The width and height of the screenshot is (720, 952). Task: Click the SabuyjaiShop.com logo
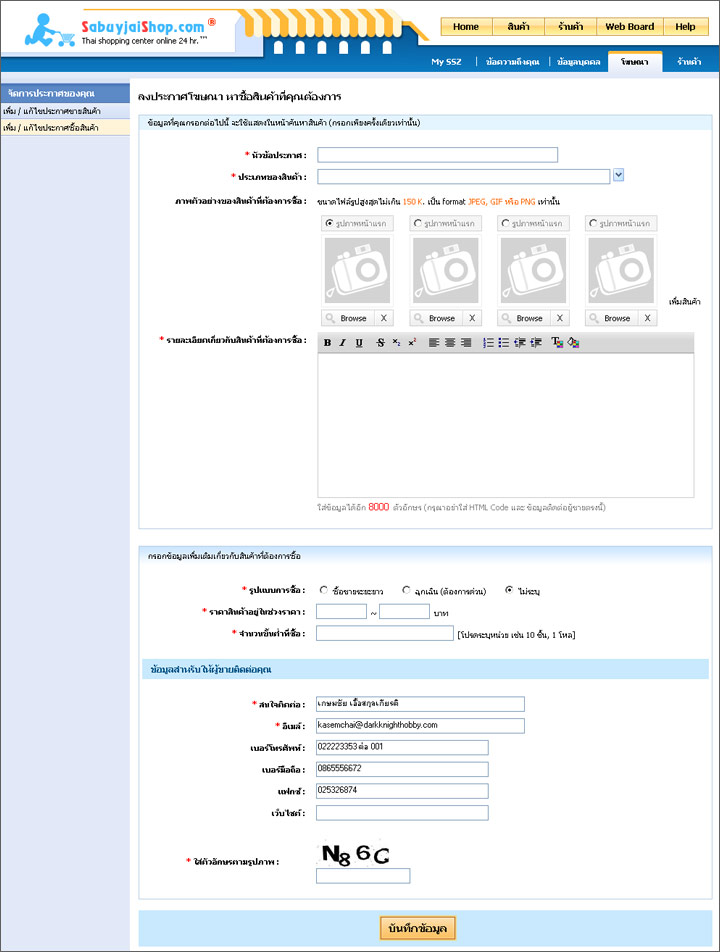tap(118, 30)
